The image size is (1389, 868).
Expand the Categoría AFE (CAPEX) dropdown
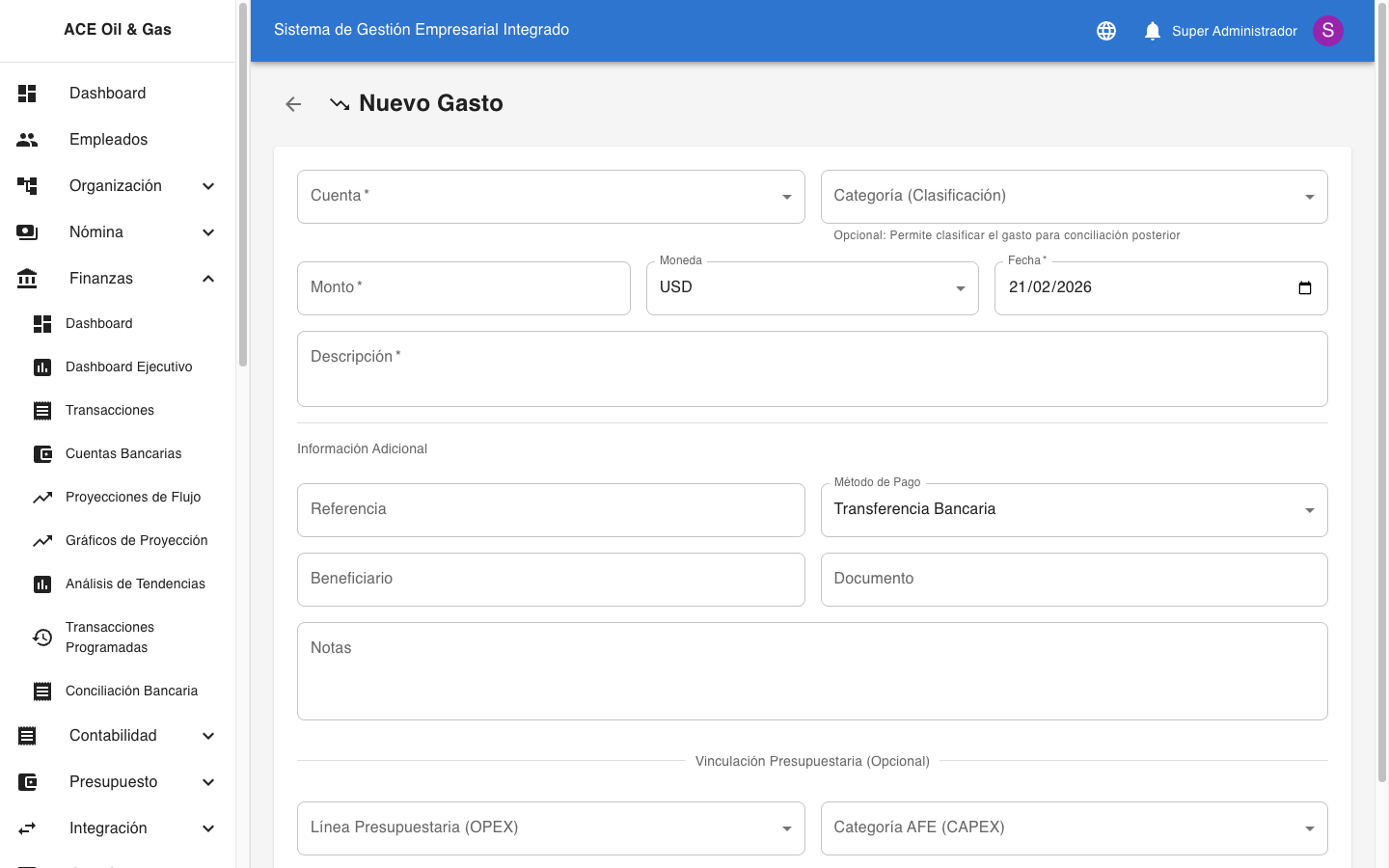pos(1074,828)
